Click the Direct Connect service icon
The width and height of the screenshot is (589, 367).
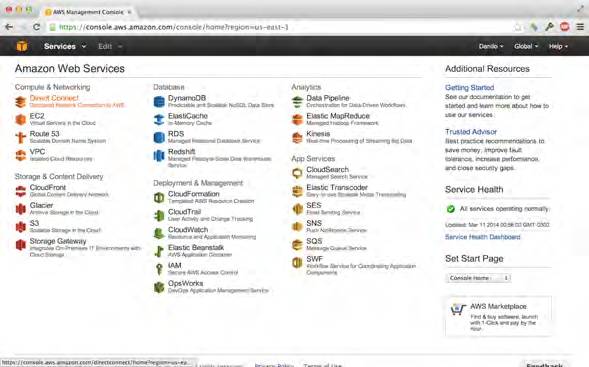pos(21,101)
